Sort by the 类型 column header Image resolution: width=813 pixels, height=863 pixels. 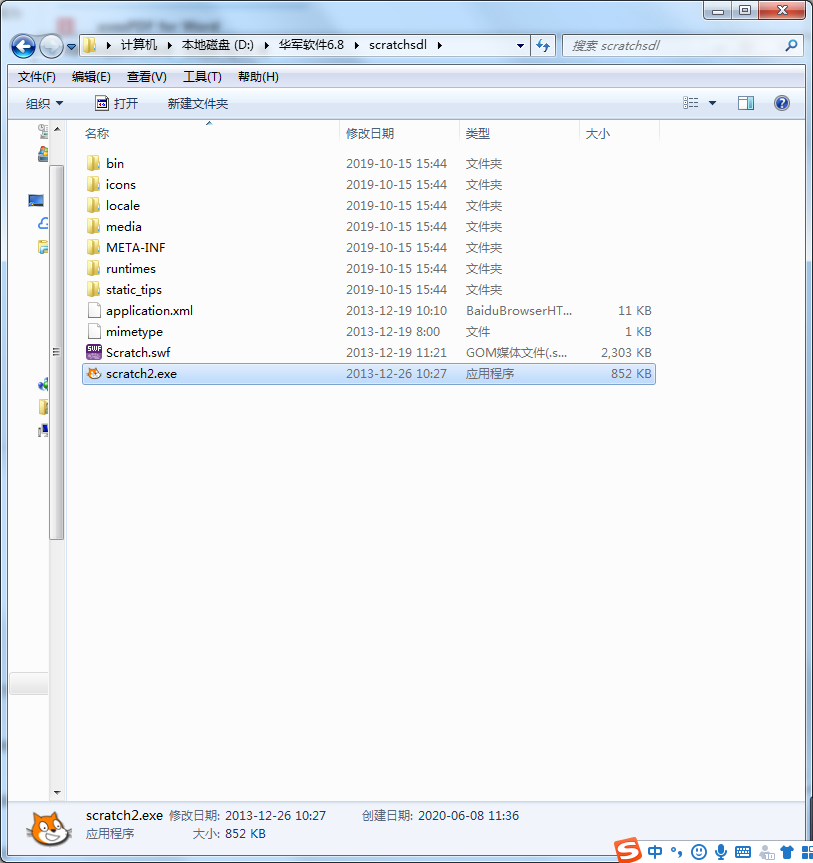[519, 133]
